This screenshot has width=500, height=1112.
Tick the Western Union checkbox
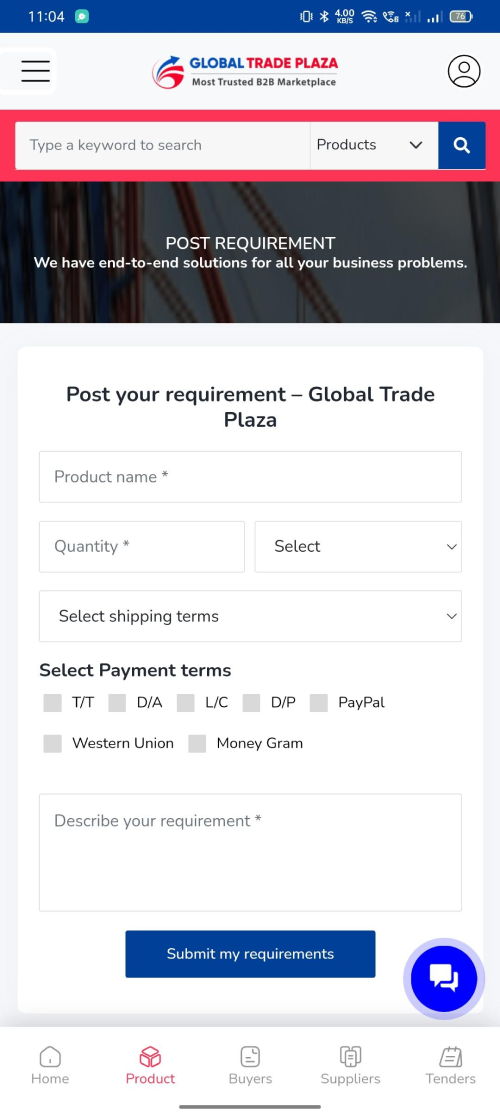pyautogui.click(x=52, y=743)
